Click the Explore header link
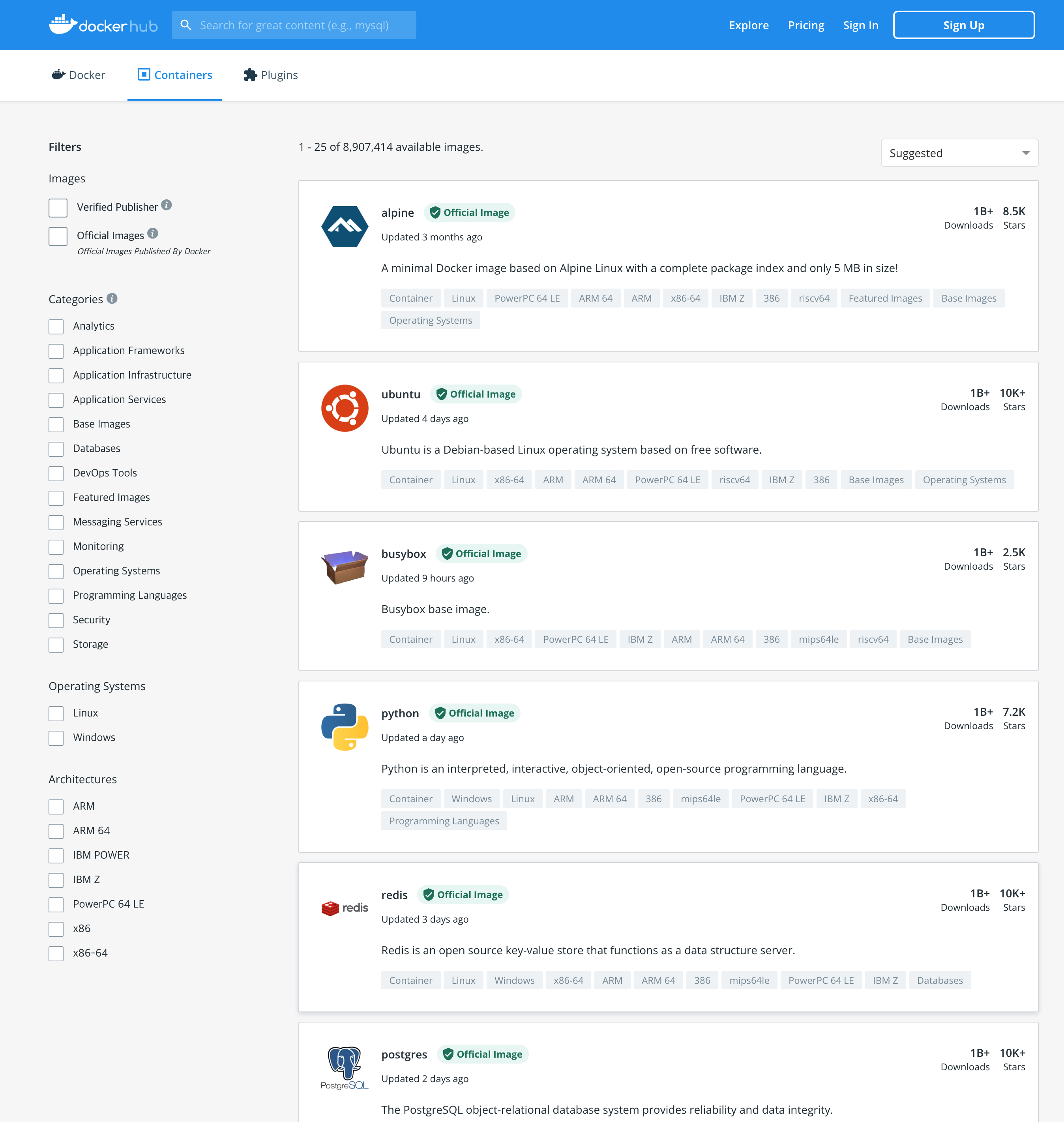The image size is (1064, 1122). 748,25
